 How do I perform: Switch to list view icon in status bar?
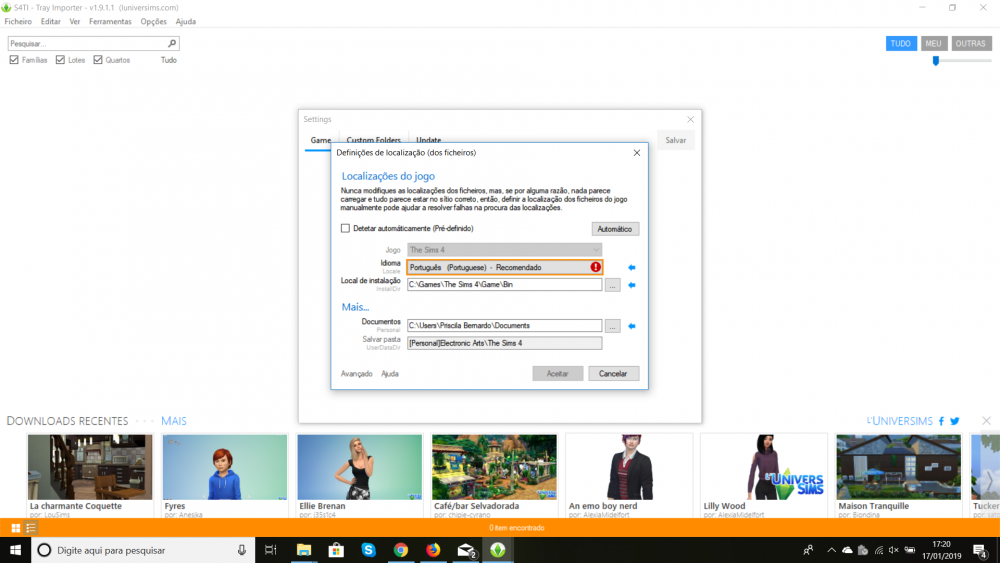click(31, 528)
